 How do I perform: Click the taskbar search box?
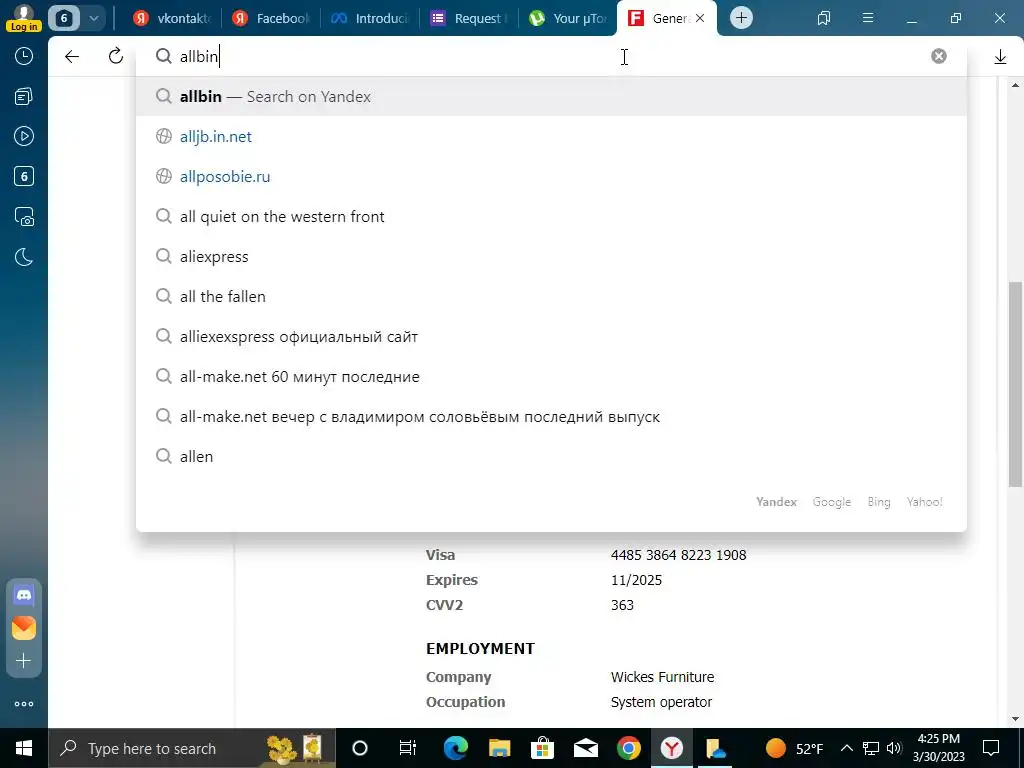pyautogui.click(x=191, y=748)
